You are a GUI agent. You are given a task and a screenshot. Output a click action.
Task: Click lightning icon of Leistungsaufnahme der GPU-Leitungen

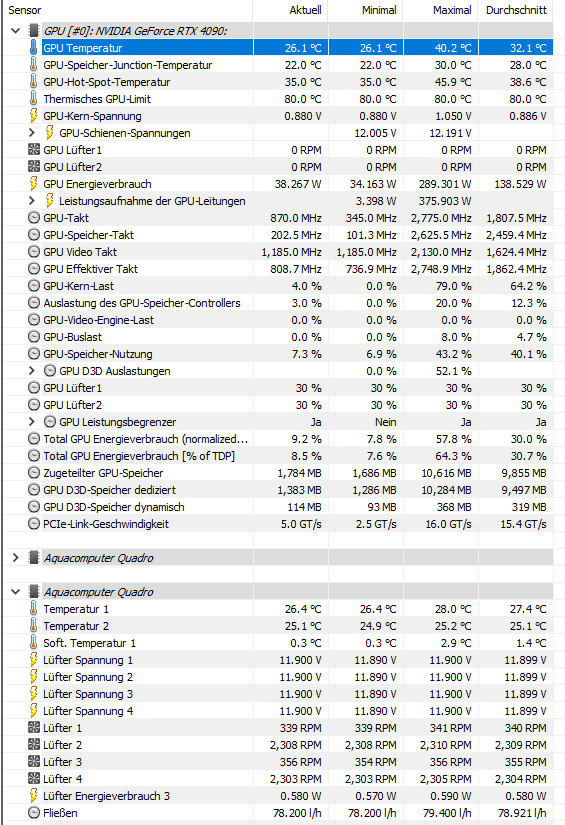pos(49,200)
